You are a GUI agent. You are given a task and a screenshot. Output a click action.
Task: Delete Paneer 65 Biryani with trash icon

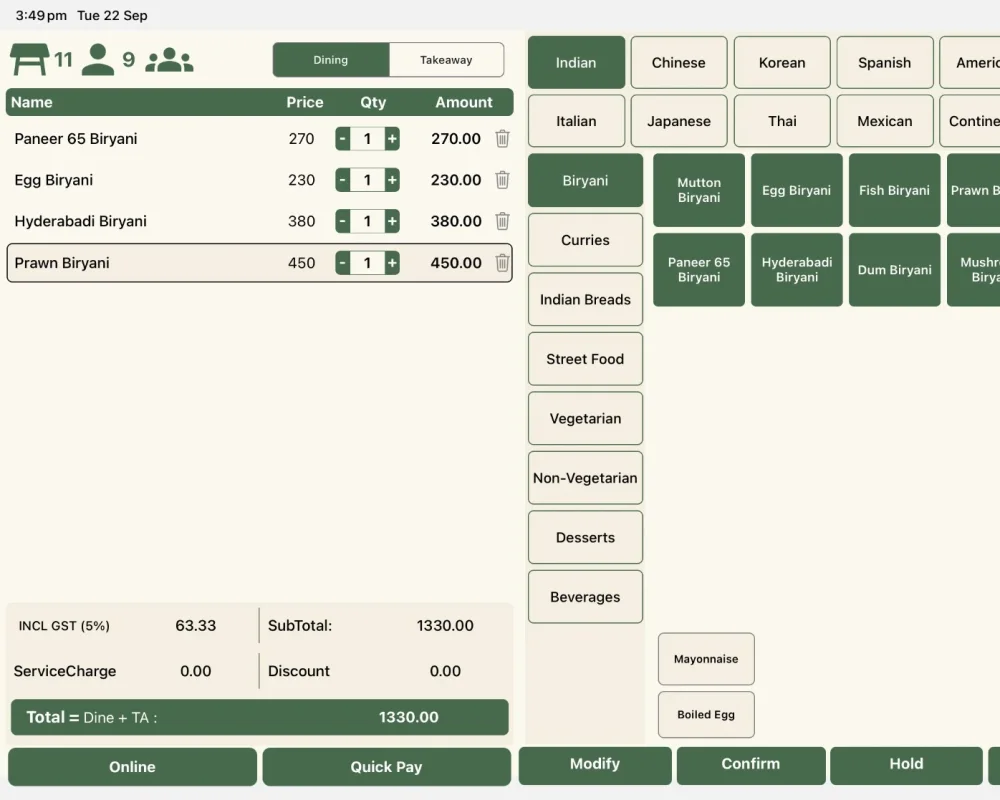click(x=503, y=138)
